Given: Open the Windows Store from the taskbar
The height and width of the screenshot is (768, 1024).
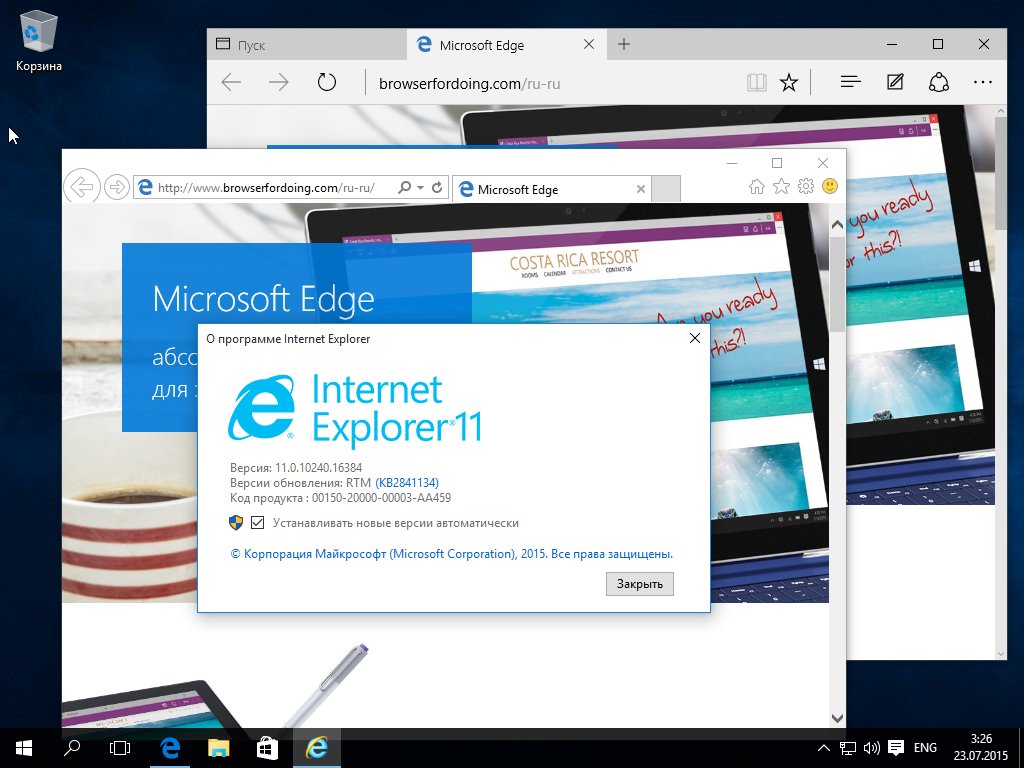Looking at the screenshot, I should coord(268,748).
